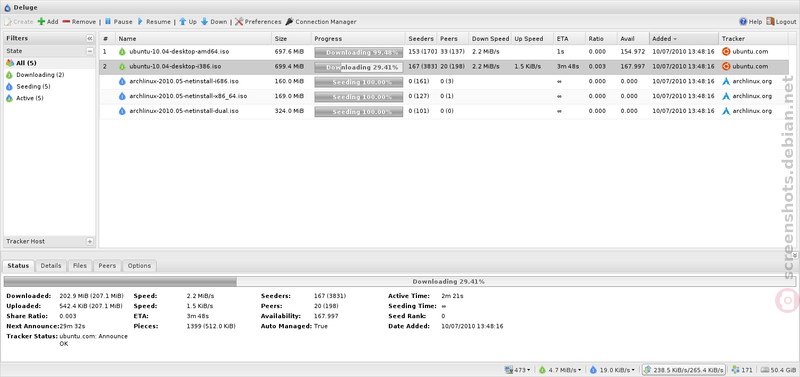Open Help
This screenshot has width=800, height=377.
pos(751,22)
